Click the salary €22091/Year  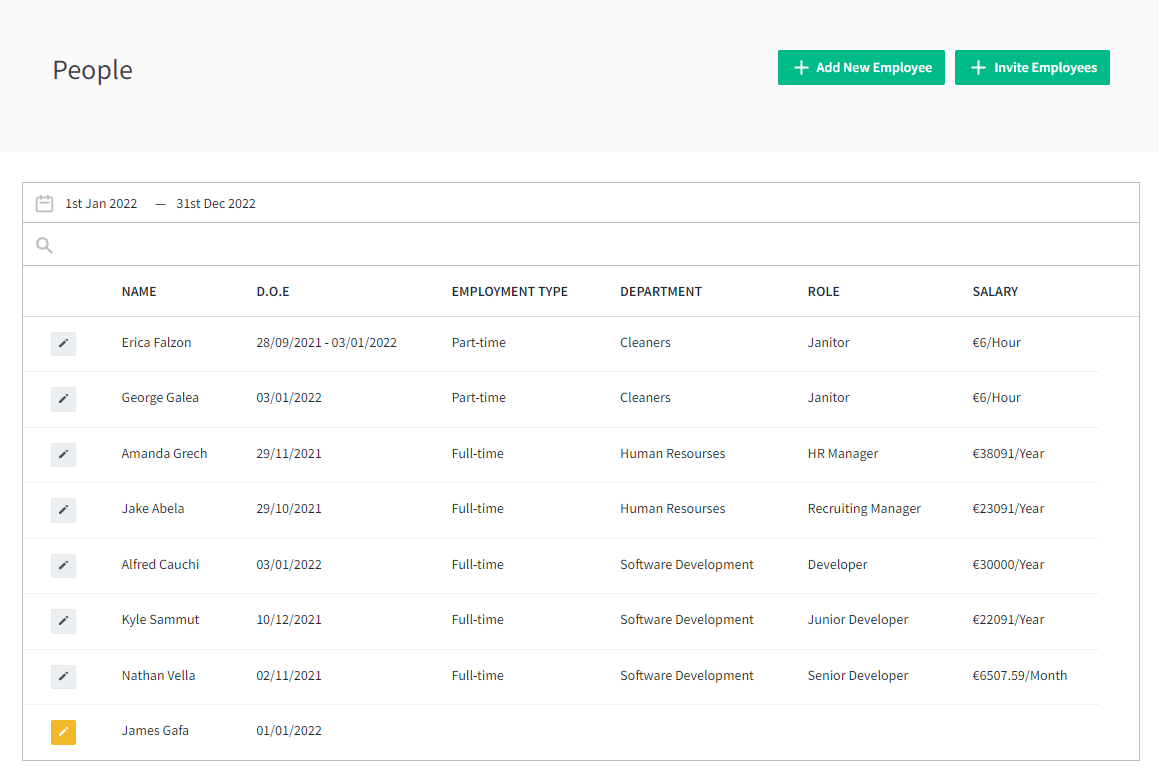1007,620
